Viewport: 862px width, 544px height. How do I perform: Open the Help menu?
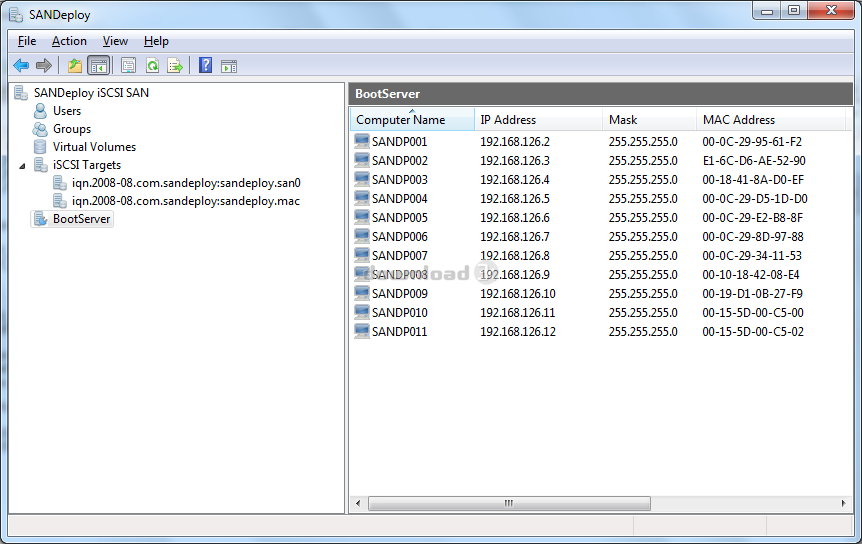[x=156, y=41]
